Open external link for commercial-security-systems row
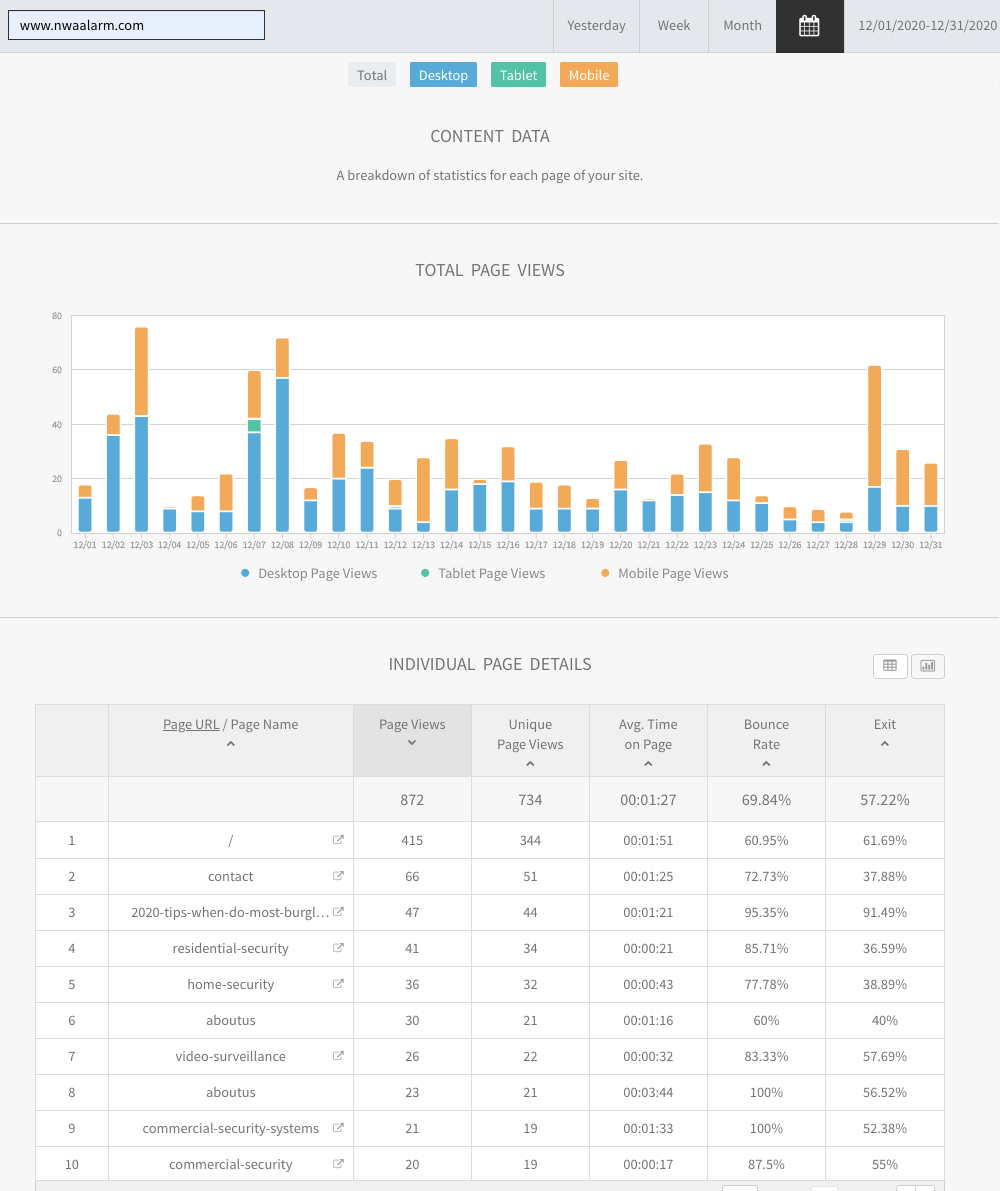Screen dimensions: 1000x1191 pyautogui.click(x=339, y=1127)
